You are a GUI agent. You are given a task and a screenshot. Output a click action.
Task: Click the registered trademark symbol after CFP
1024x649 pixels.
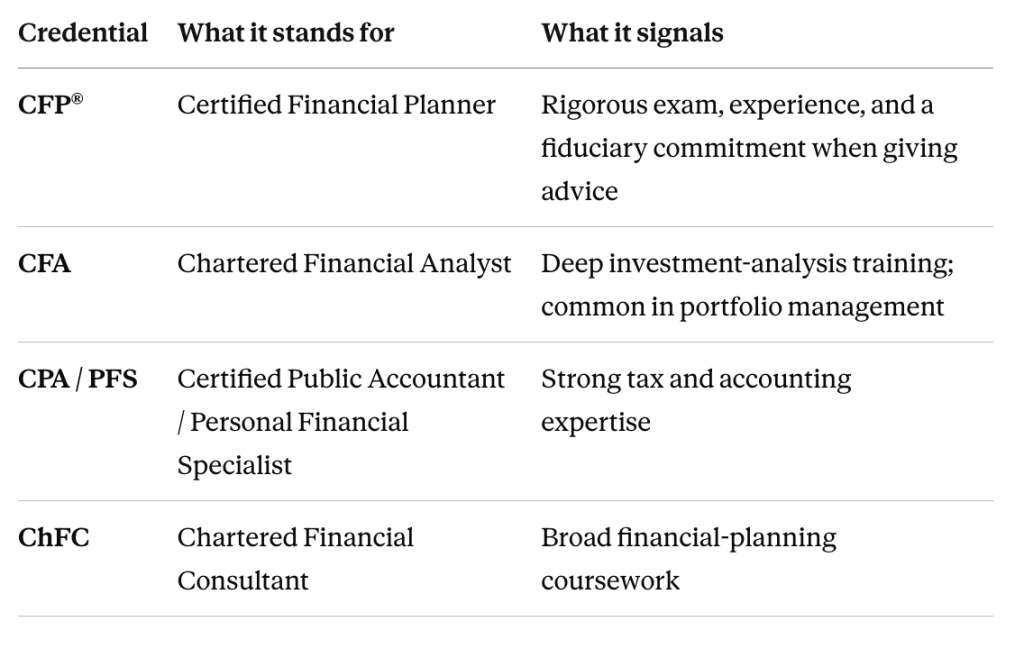point(77,99)
